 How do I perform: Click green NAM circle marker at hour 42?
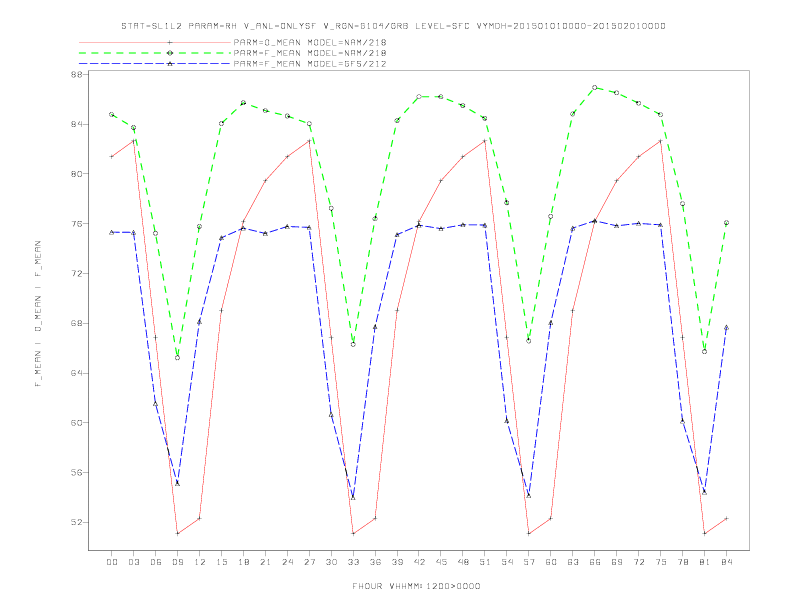[419, 96]
